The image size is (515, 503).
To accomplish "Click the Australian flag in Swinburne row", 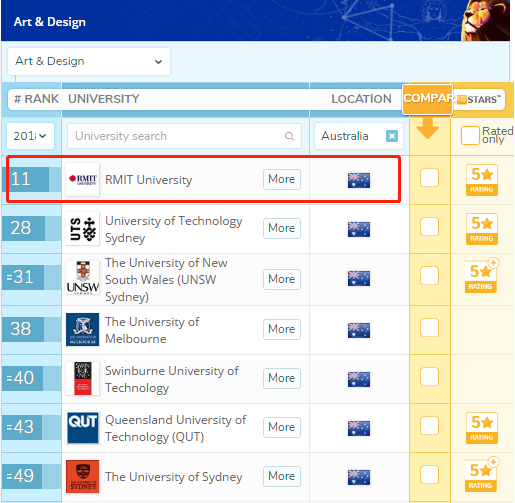I will pyautogui.click(x=359, y=379).
